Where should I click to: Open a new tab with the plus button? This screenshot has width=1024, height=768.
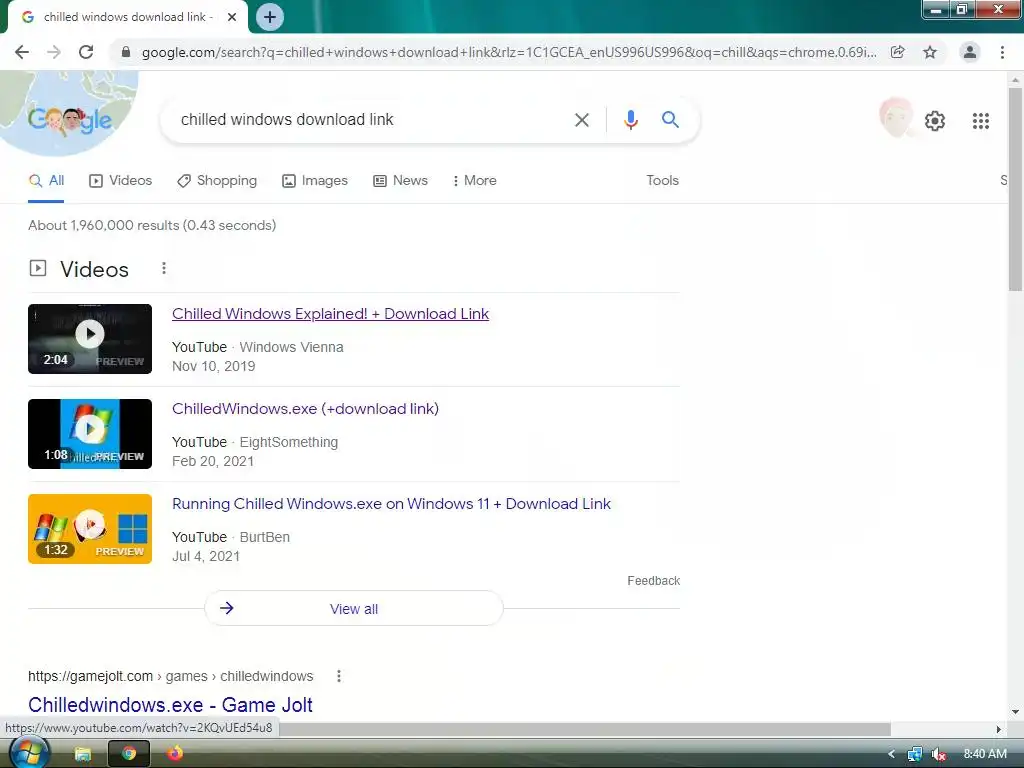coord(270,17)
